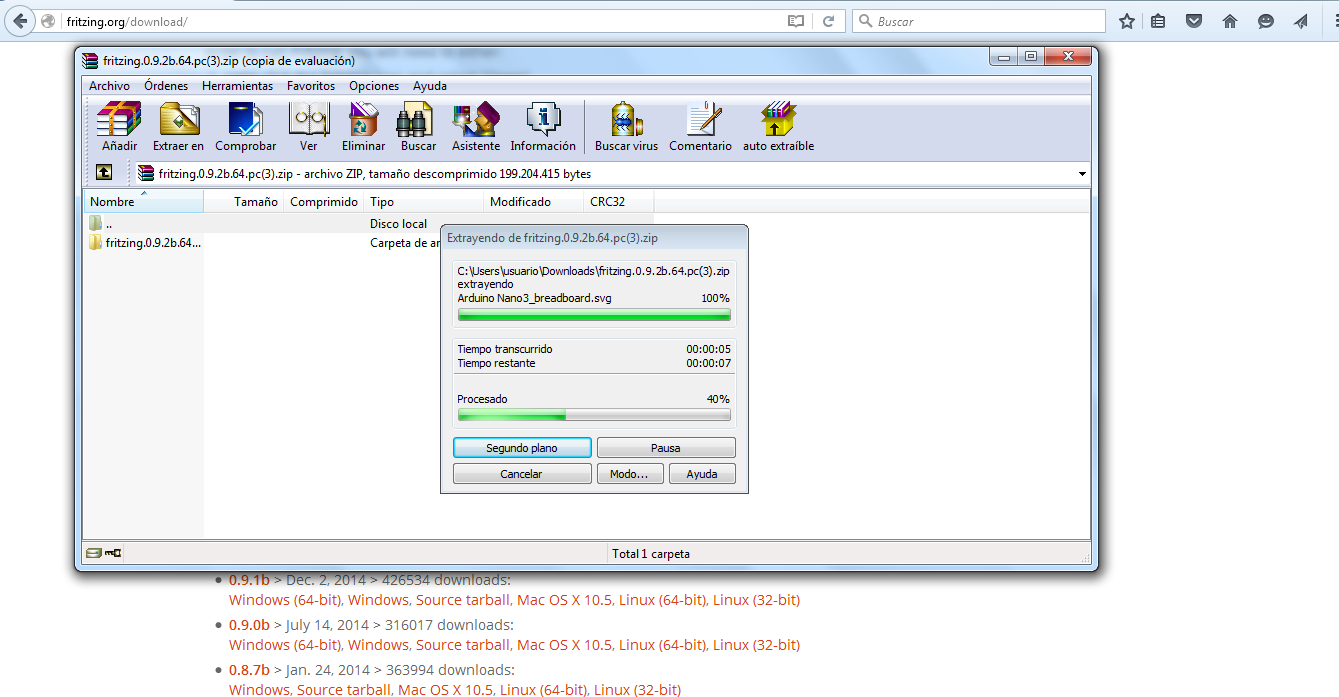
Task: Click the paper plane send icon in browser
Action: 1301,21
